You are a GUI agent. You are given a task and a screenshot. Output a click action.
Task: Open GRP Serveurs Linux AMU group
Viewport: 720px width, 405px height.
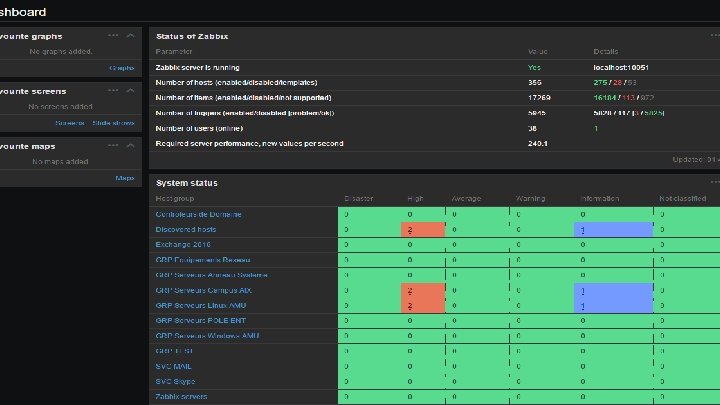click(201, 305)
